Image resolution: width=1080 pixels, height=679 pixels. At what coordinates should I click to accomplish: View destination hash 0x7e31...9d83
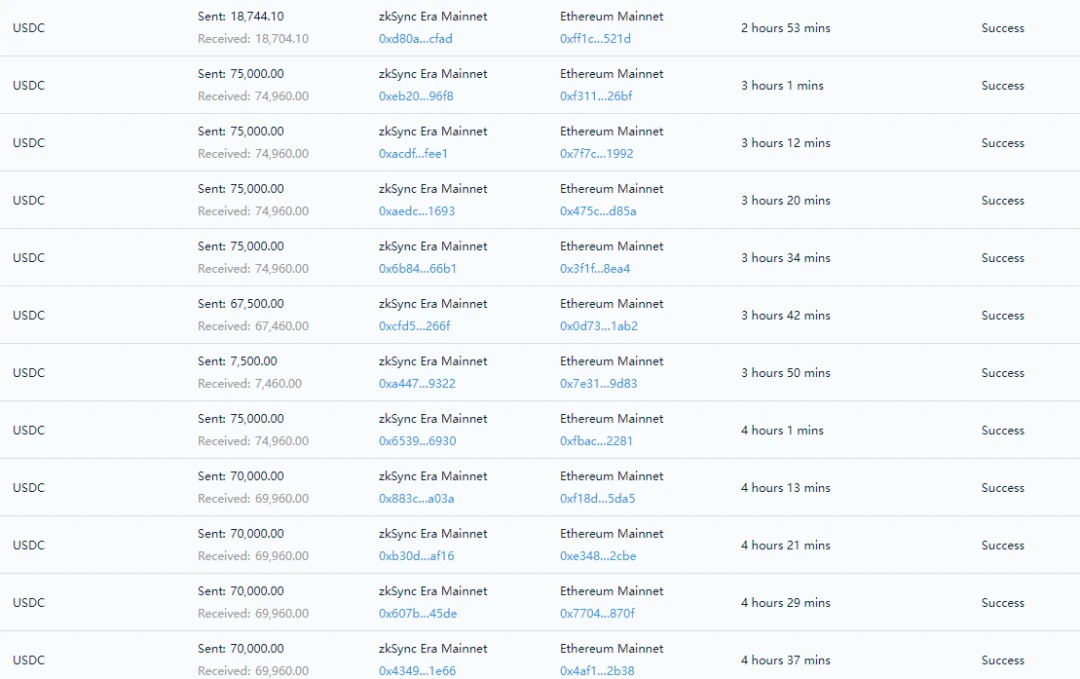pos(599,384)
